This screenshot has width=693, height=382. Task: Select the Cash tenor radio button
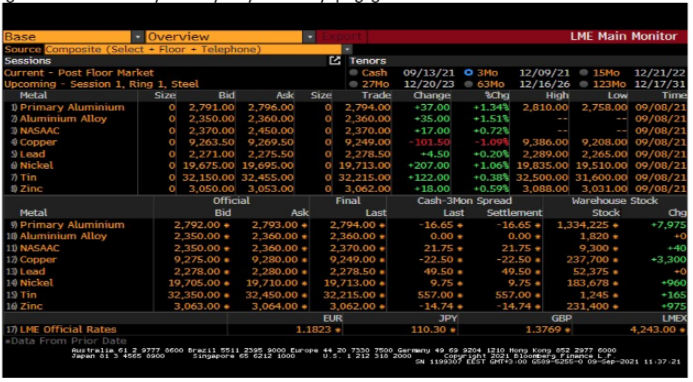pyautogui.click(x=354, y=73)
